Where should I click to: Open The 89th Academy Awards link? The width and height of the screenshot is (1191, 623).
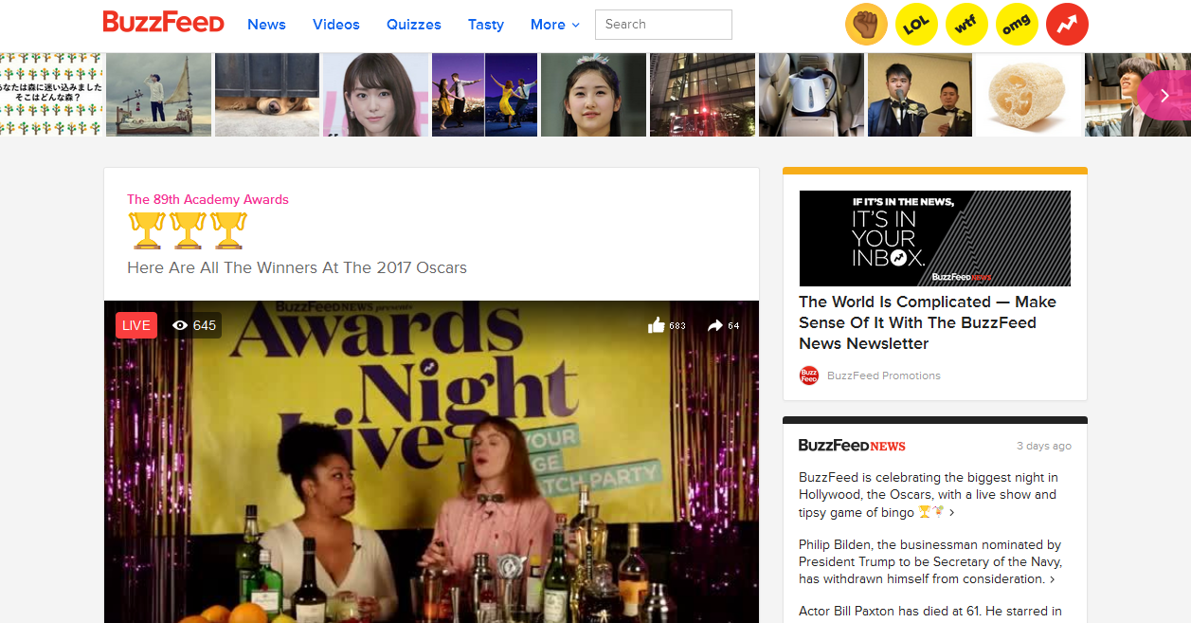click(207, 199)
